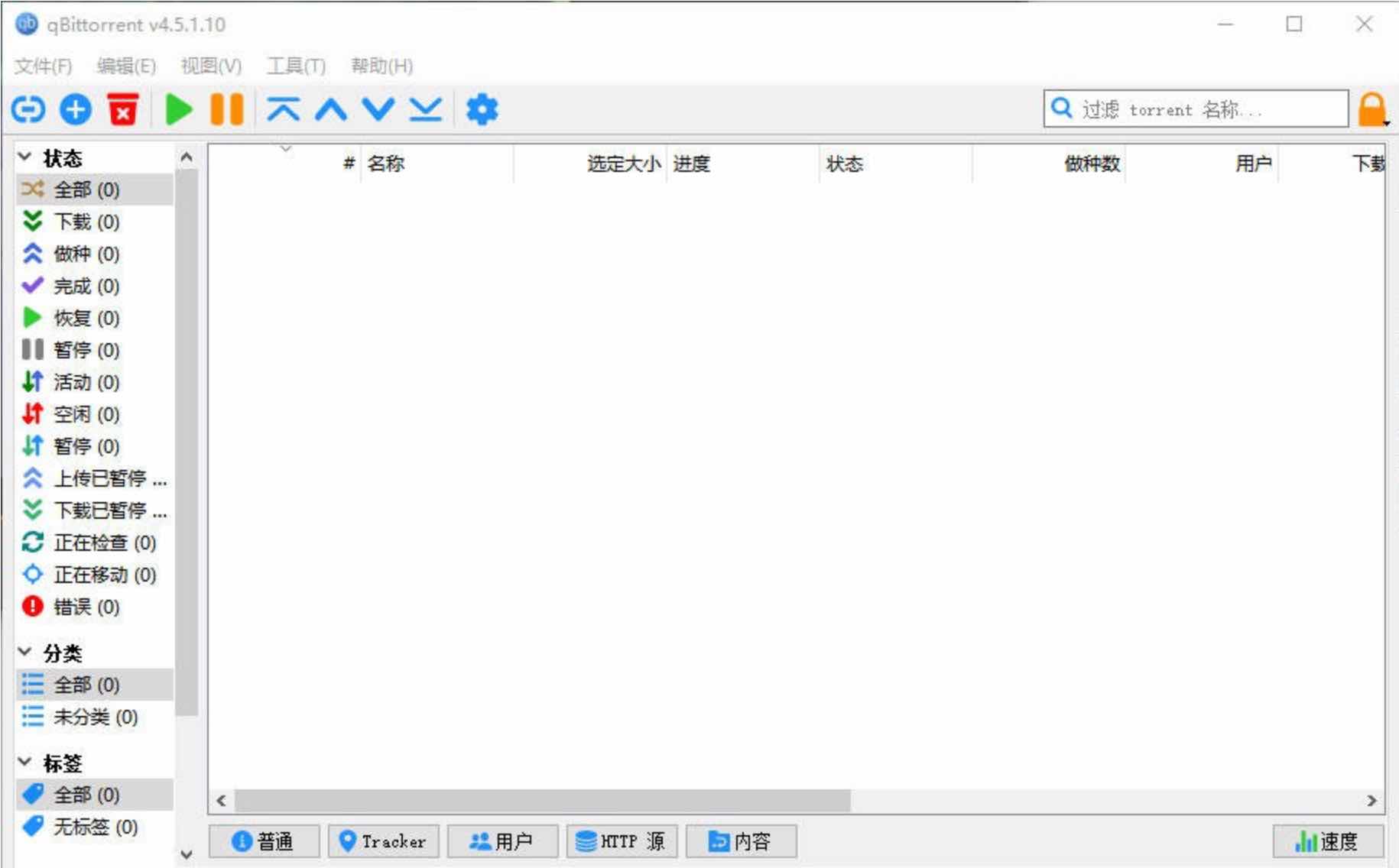1399x868 pixels.
Task: Sort by the 进度 column header
Action: [x=742, y=164]
